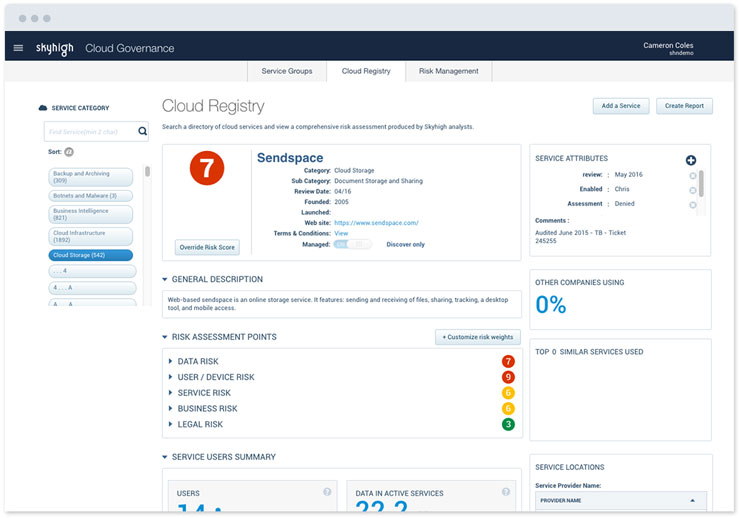Click the category list scrollbar
This screenshot has height=518, width=740.
point(147,172)
